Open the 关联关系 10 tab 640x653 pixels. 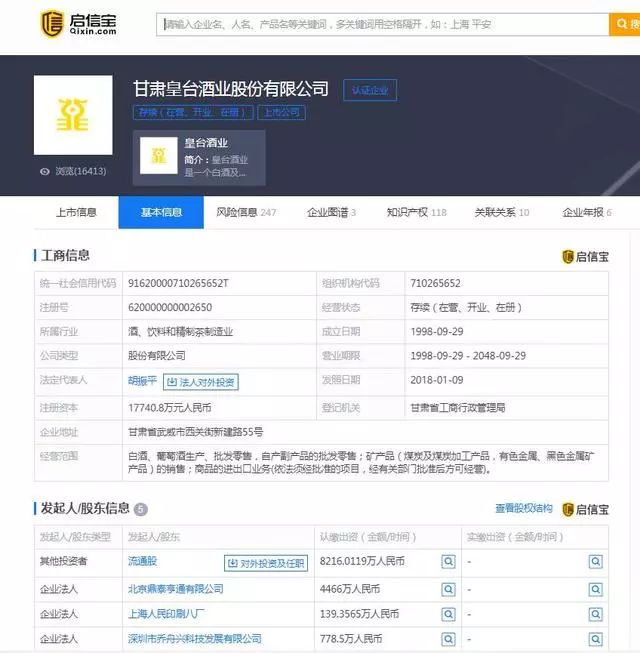(502, 212)
